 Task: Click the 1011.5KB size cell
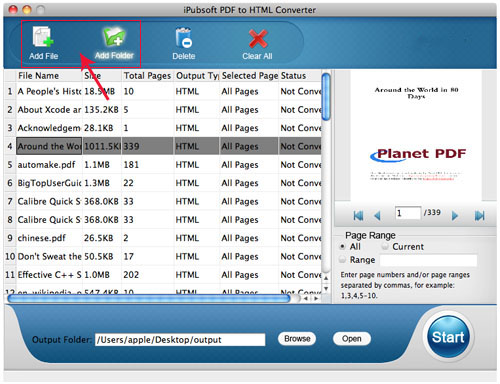102,146
